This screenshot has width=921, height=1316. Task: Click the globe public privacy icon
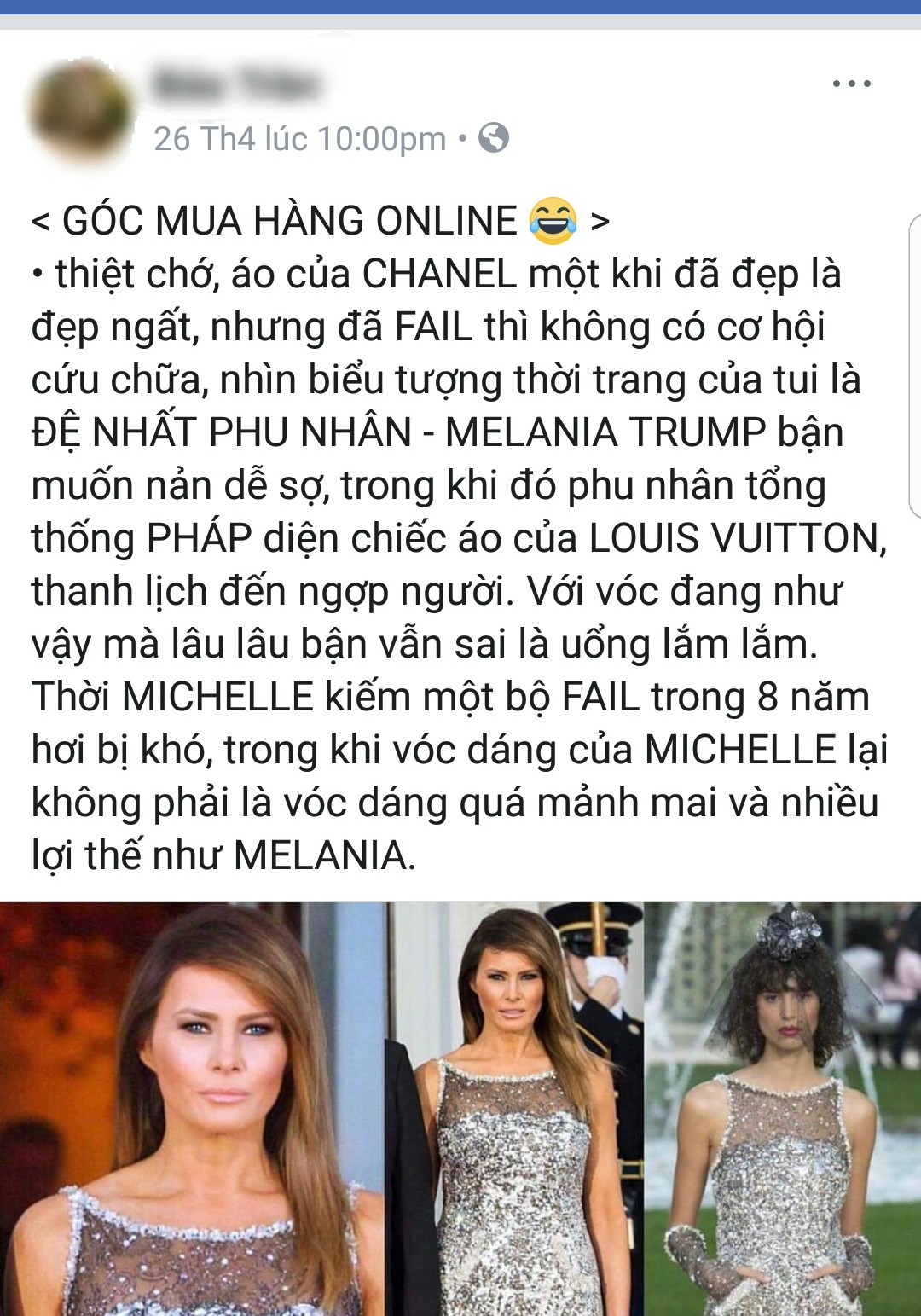click(493, 137)
